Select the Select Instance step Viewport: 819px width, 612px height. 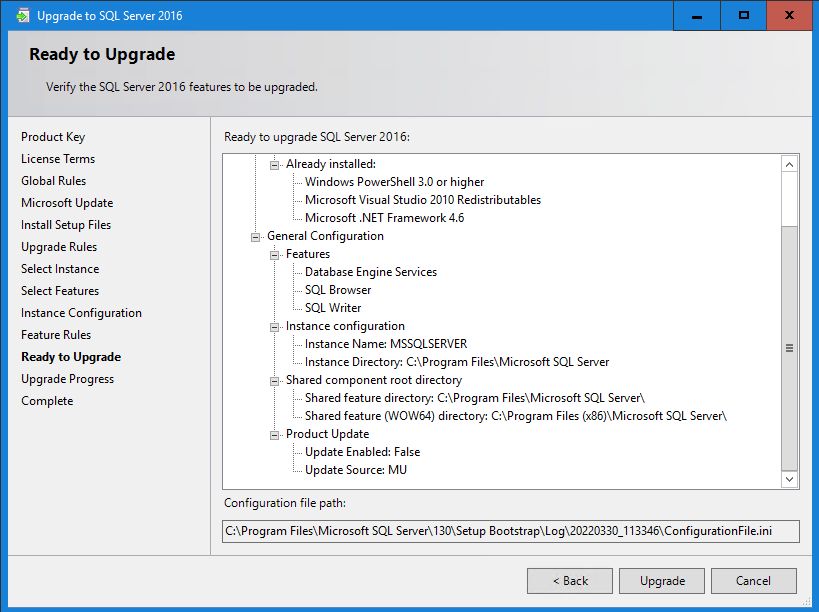(x=60, y=268)
